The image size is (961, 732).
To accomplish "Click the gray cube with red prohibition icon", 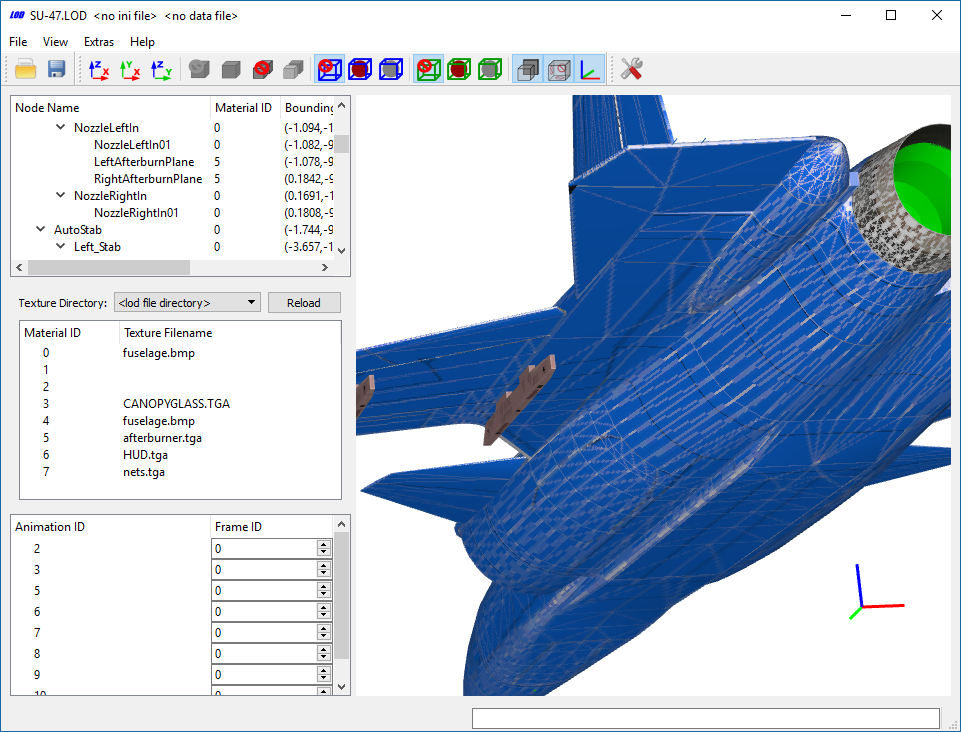I will [262, 69].
